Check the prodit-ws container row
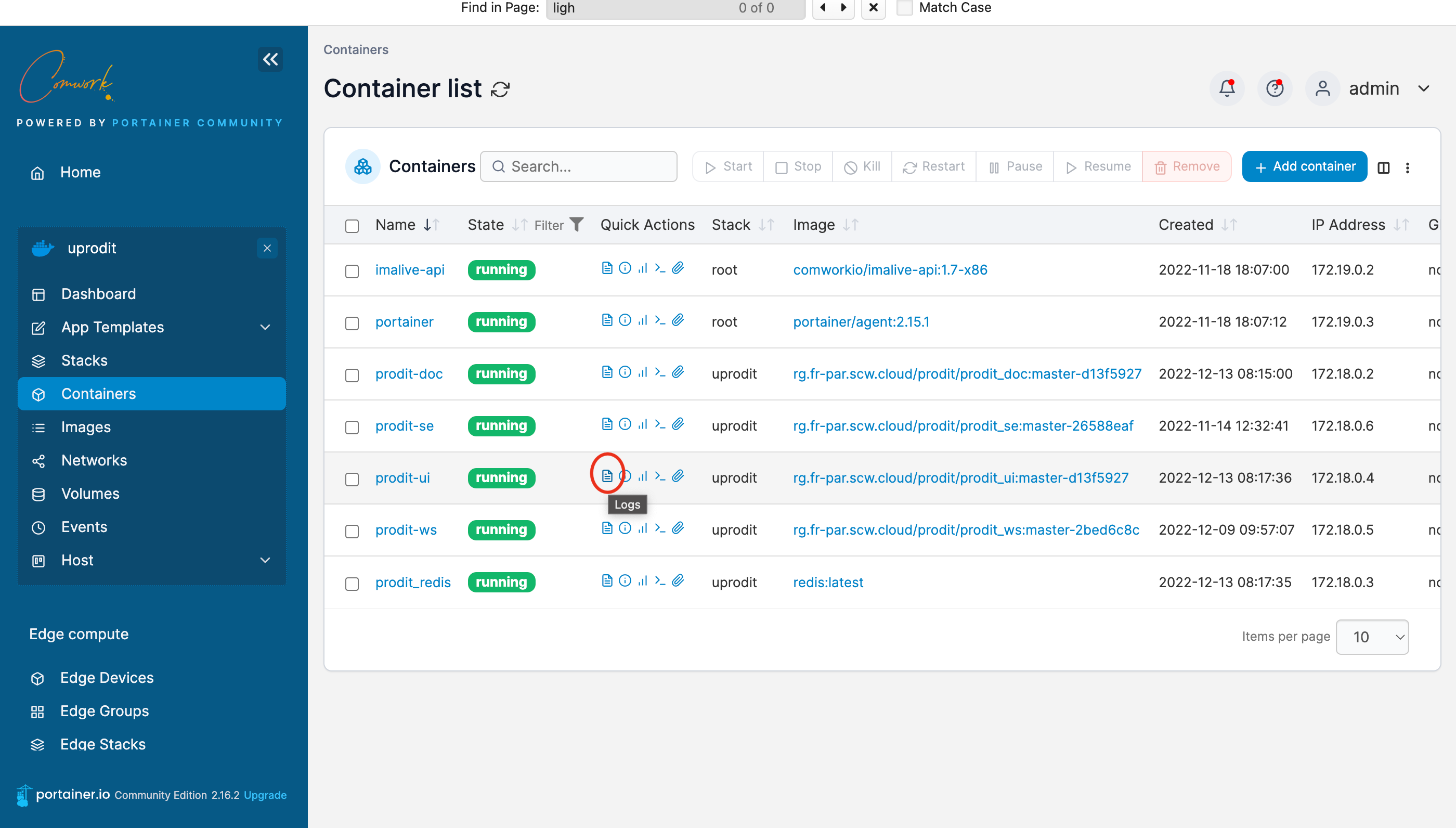 point(352,532)
